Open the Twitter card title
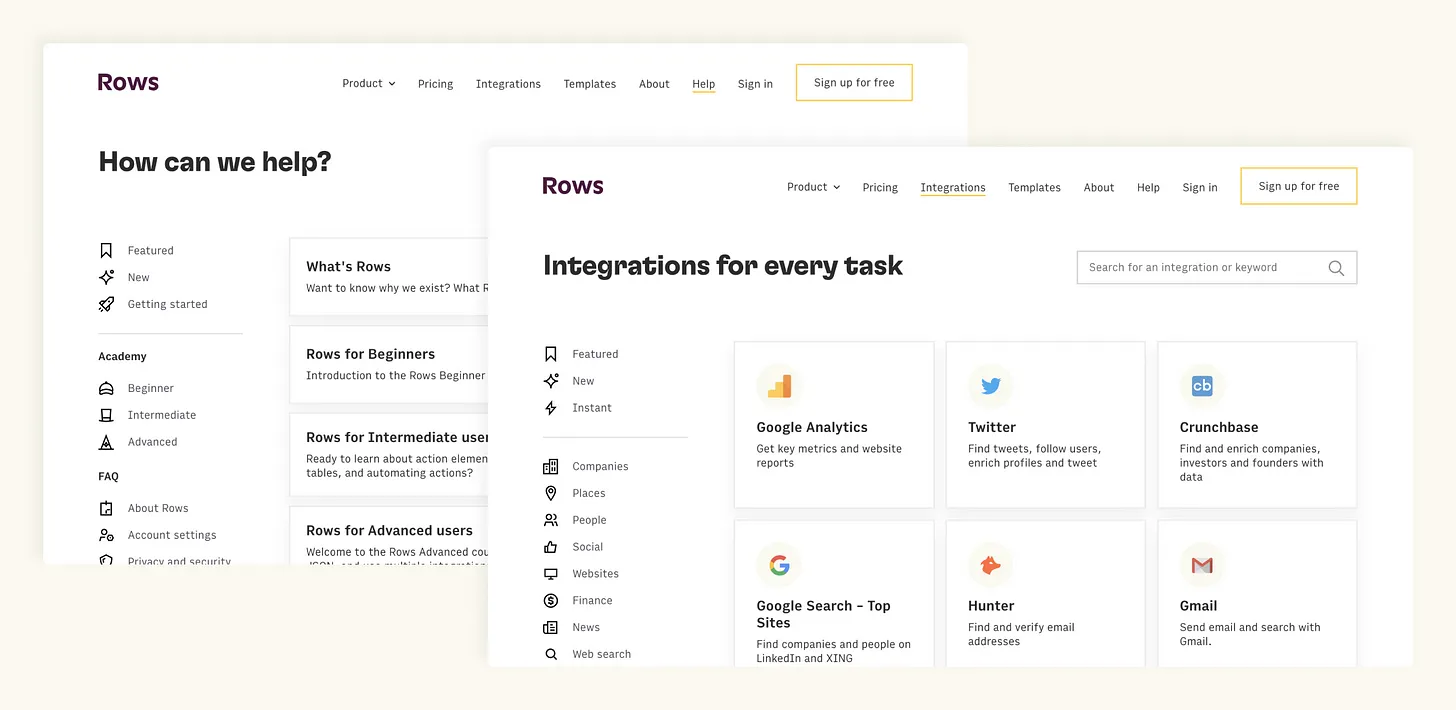The height and width of the screenshot is (710, 1456). 992,427
